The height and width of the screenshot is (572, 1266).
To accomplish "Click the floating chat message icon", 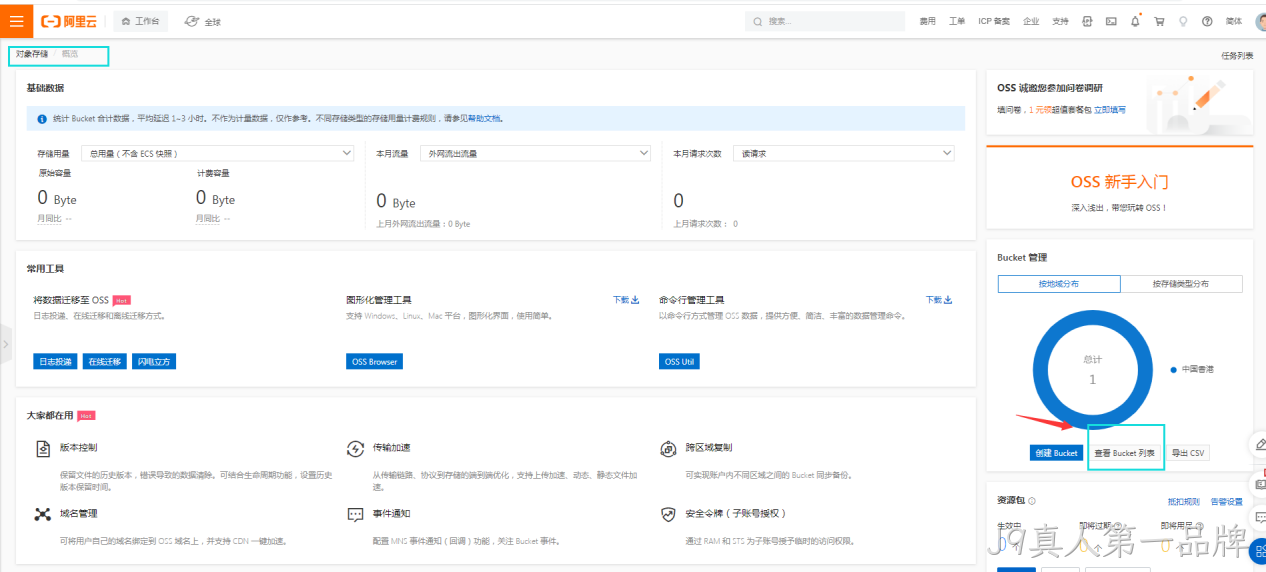I will tap(1259, 516).
